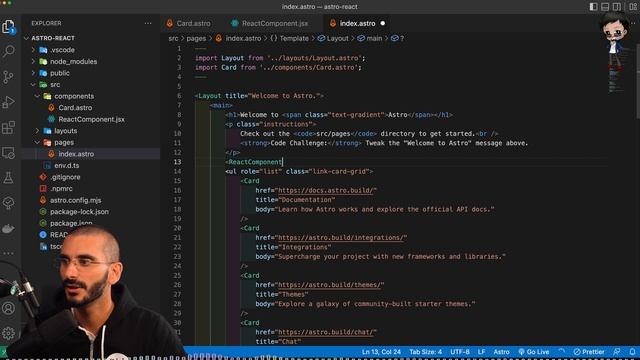
Task: Open the Manage gear icon
Action: 8,333
